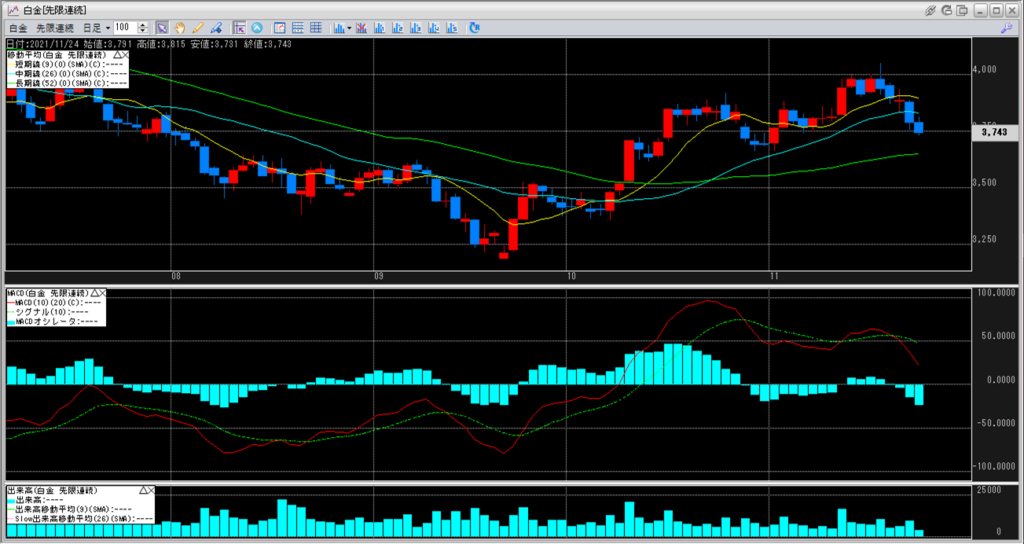Click the blue circular up-arrow icon
The height and width of the screenshot is (544, 1024).
(x=257, y=28)
